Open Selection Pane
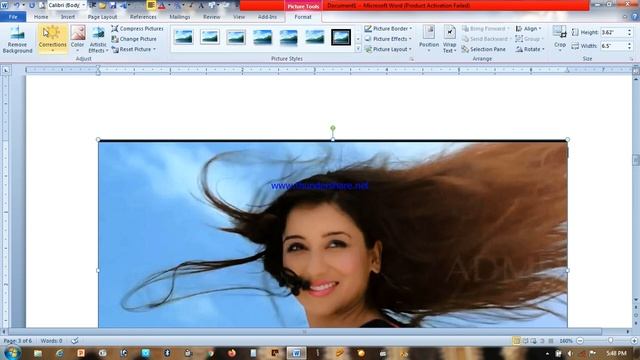The image size is (640, 360). 484,49
